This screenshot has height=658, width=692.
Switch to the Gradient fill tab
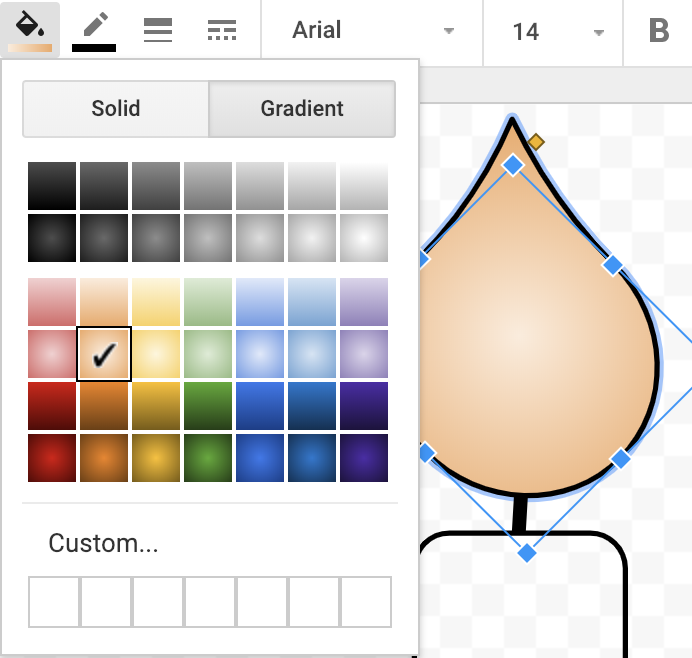[302, 109]
